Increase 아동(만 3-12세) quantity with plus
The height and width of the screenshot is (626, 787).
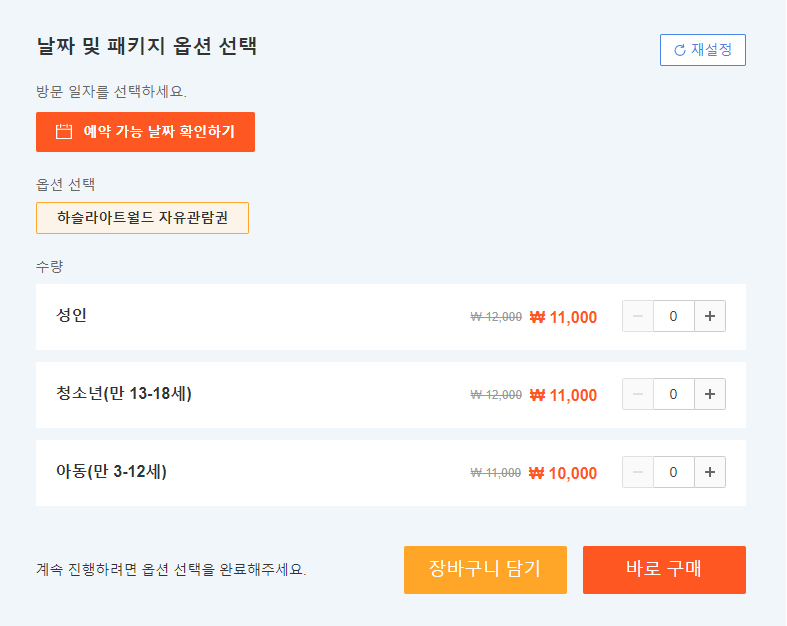[x=710, y=472]
